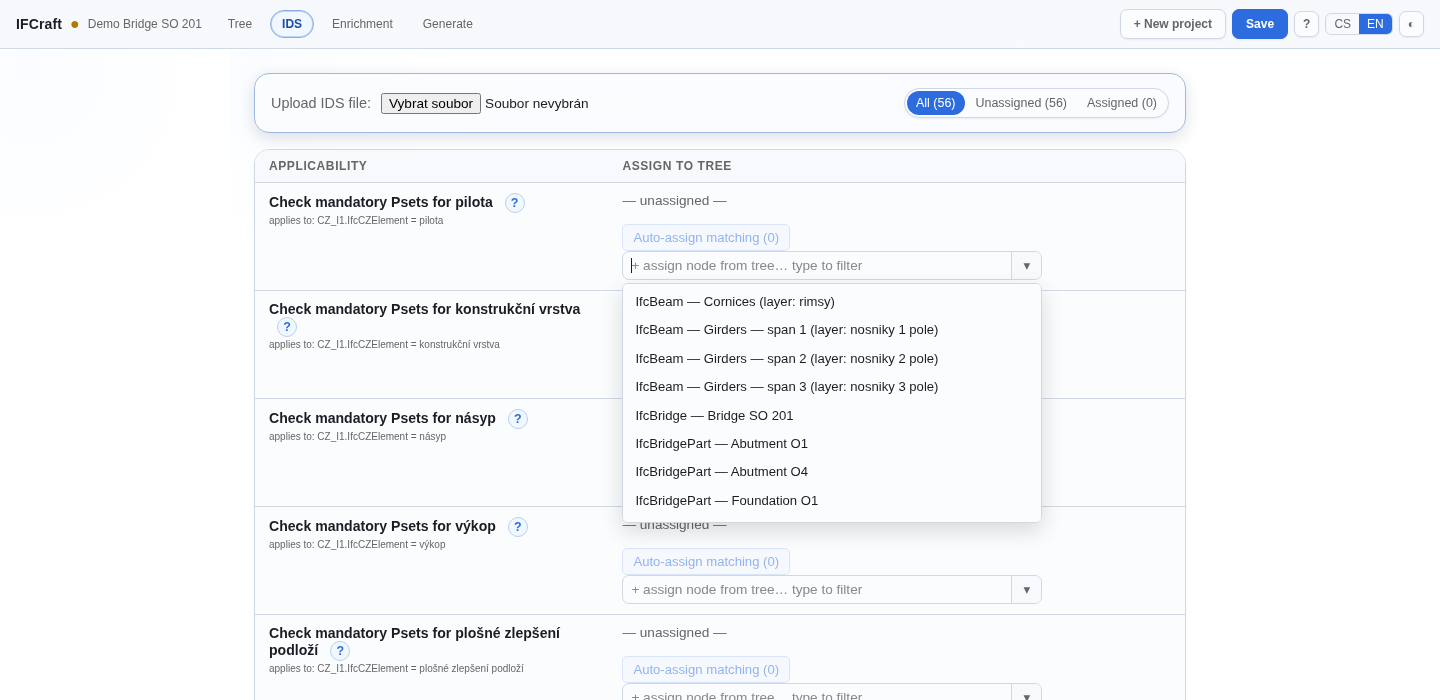The height and width of the screenshot is (700, 1440).
Task: Click the orange status dot beside IFCraft
Action: pos(75,24)
